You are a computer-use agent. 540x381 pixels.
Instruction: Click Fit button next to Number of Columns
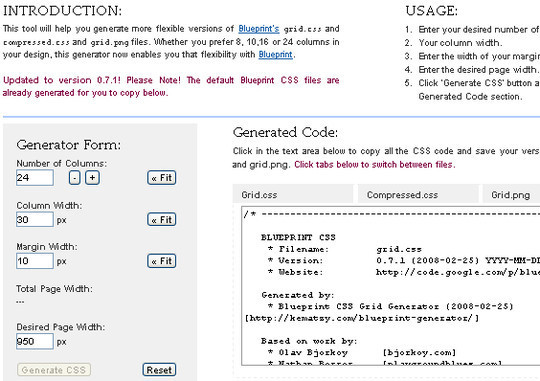tap(162, 178)
